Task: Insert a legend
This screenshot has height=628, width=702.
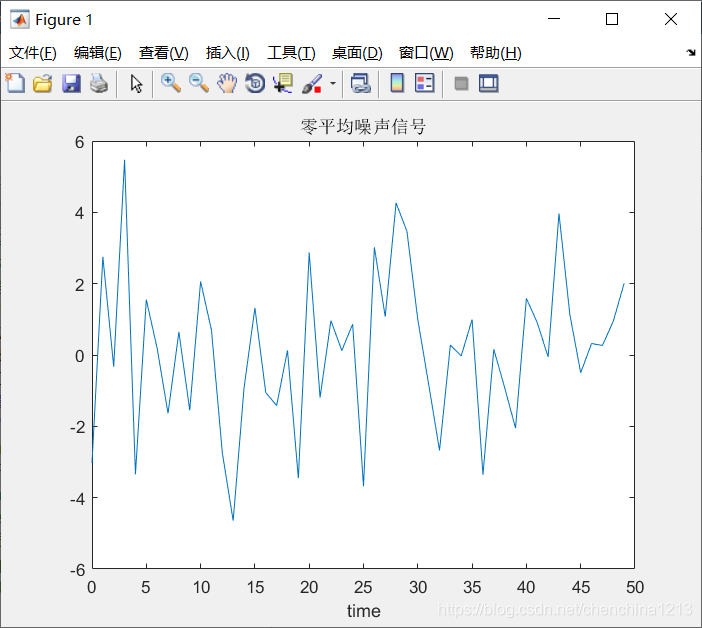Action: pyautogui.click(x=425, y=83)
